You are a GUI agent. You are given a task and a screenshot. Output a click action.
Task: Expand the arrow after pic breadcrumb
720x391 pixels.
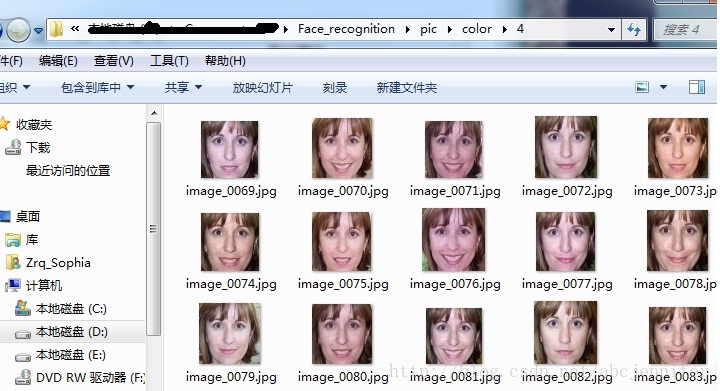coord(450,29)
